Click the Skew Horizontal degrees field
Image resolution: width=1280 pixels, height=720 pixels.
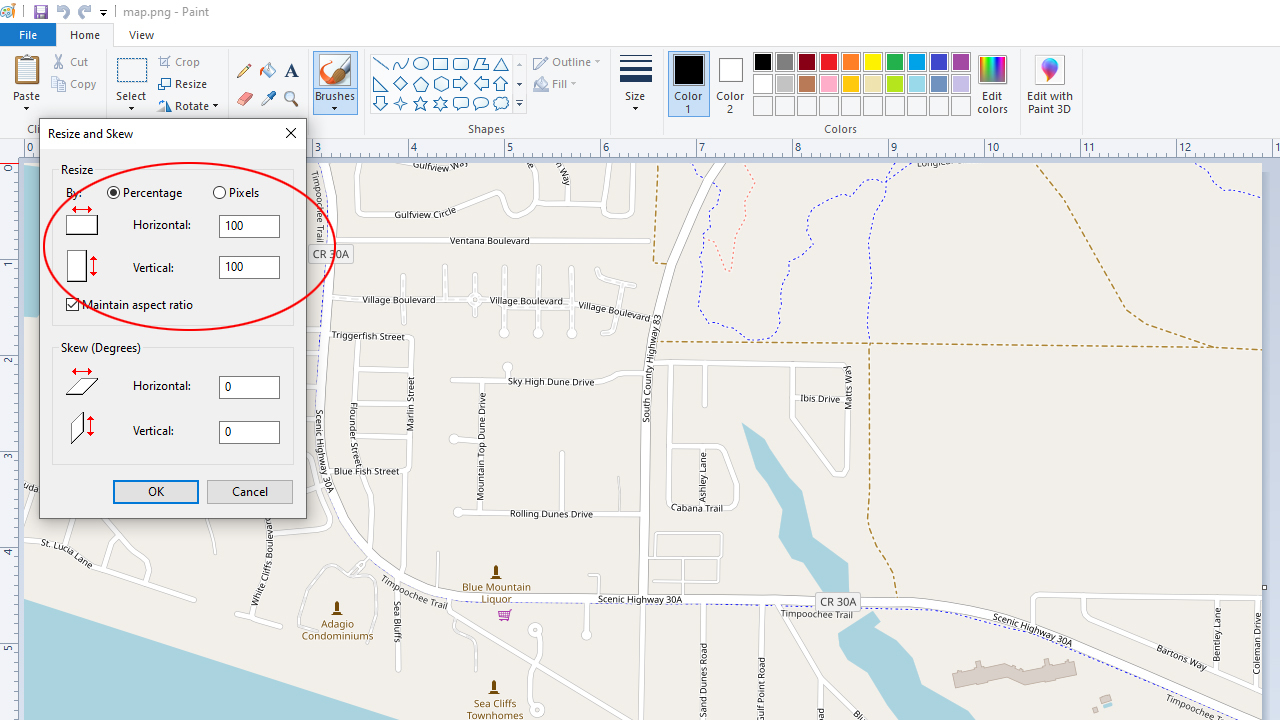tap(249, 387)
